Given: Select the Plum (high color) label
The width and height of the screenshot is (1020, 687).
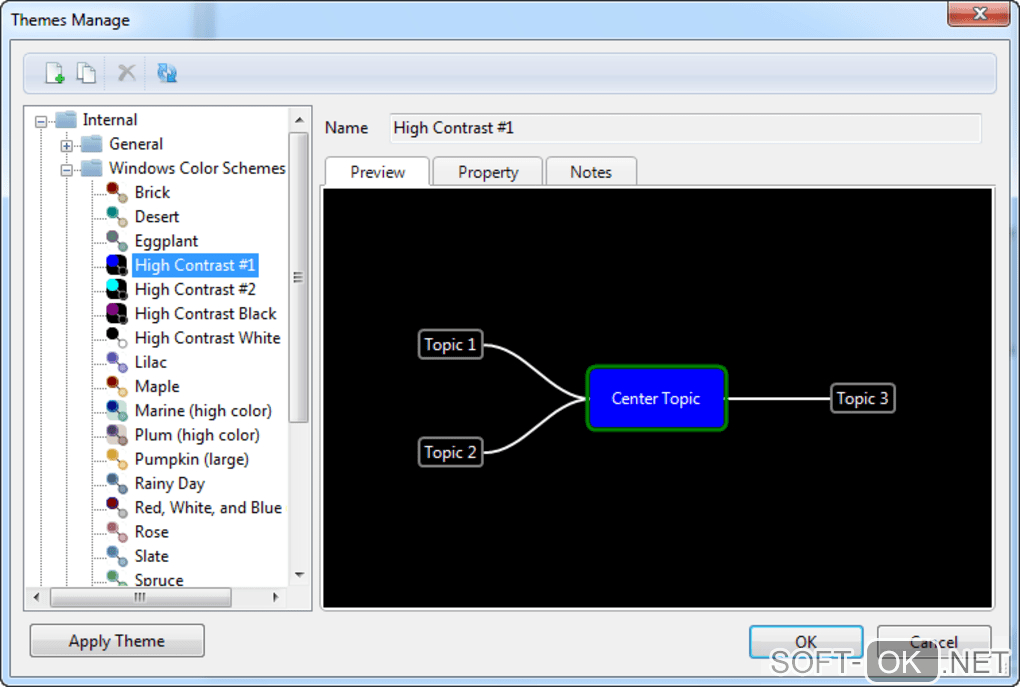Looking at the screenshot, I should pyautogui.click(x=197, y=435).
